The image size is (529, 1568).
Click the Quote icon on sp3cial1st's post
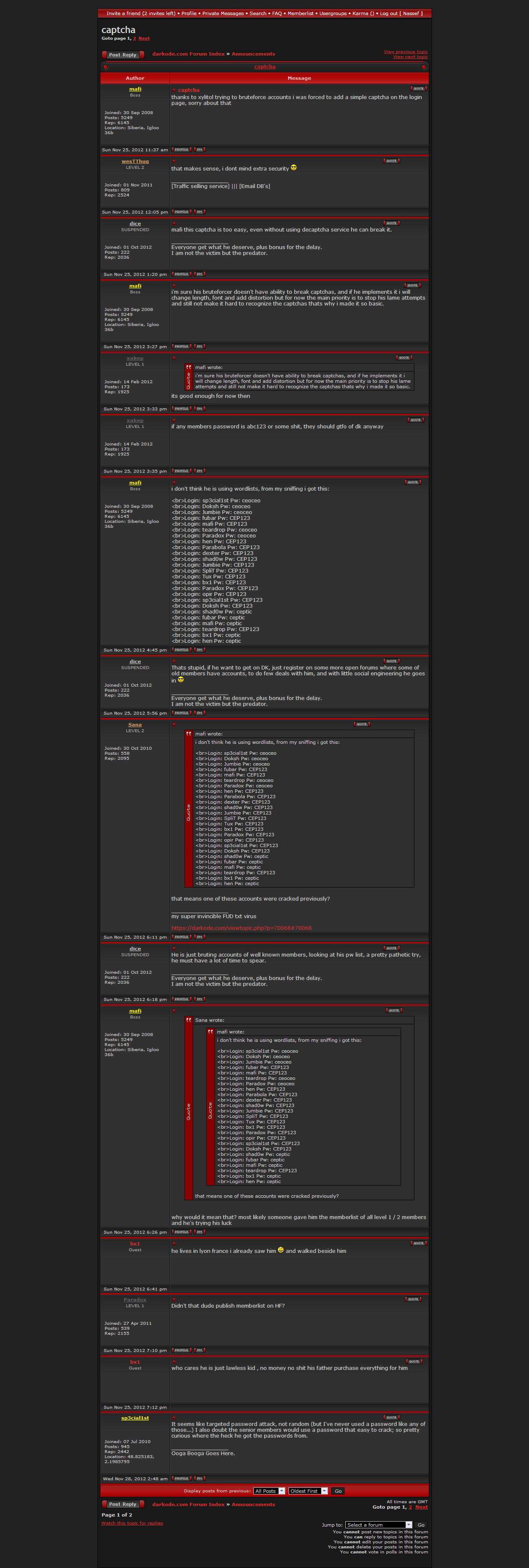[391, 1417]
